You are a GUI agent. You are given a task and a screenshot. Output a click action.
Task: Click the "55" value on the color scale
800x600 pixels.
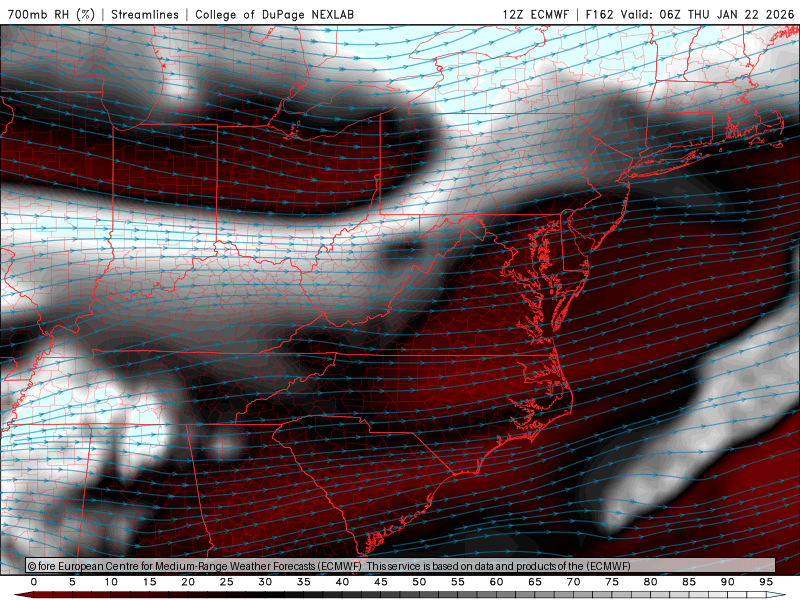[458, 582]
